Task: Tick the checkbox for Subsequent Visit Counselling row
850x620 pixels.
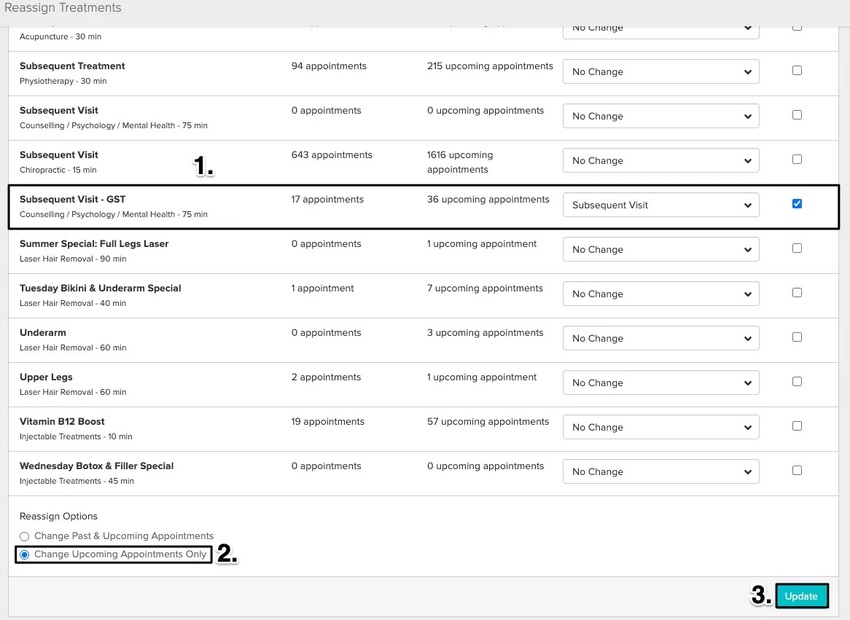Action: [797, 115]
